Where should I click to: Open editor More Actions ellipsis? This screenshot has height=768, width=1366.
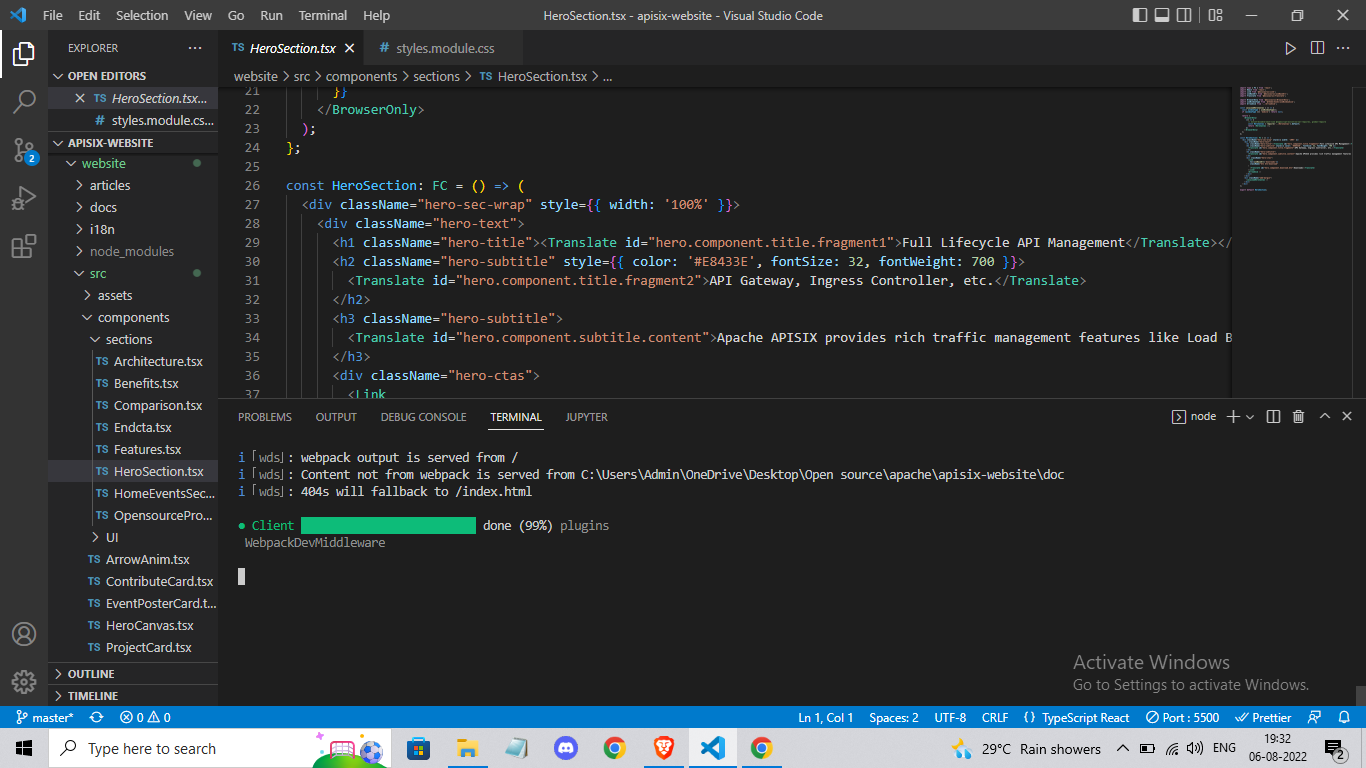click(1344, 48)
